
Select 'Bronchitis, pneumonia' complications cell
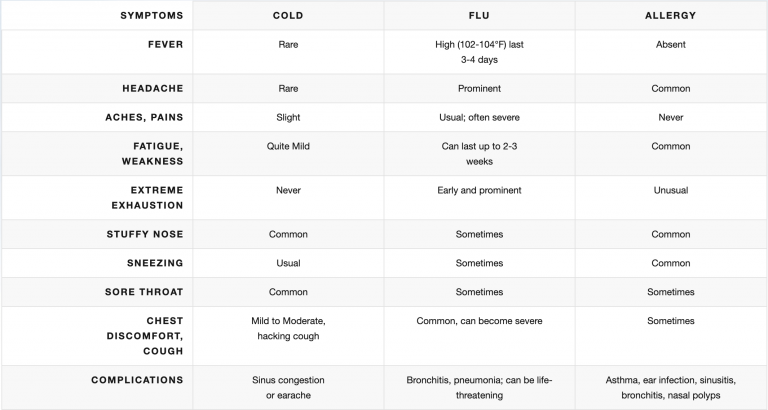click(x=479, y=387)
